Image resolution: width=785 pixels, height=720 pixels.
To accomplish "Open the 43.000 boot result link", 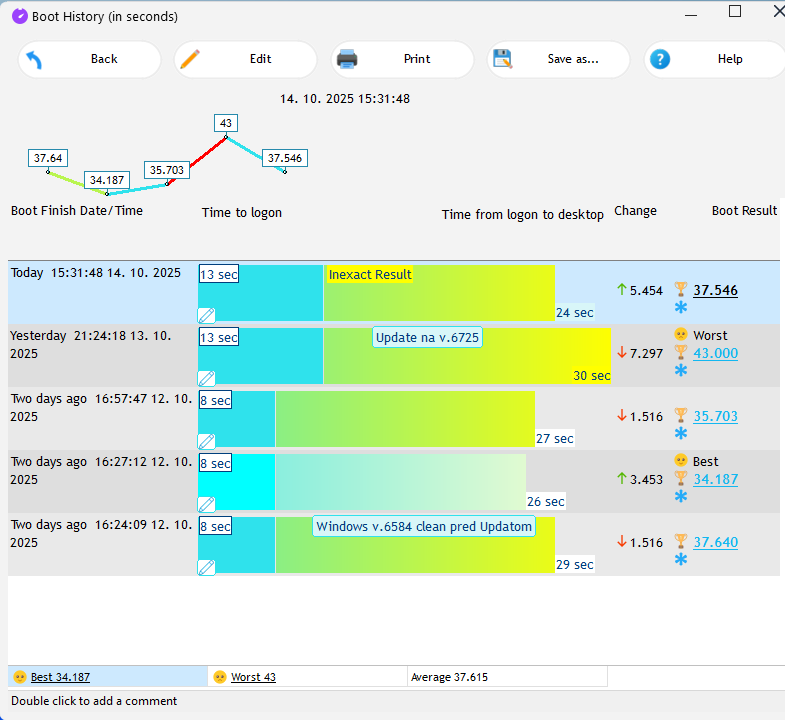I will 715,353.
